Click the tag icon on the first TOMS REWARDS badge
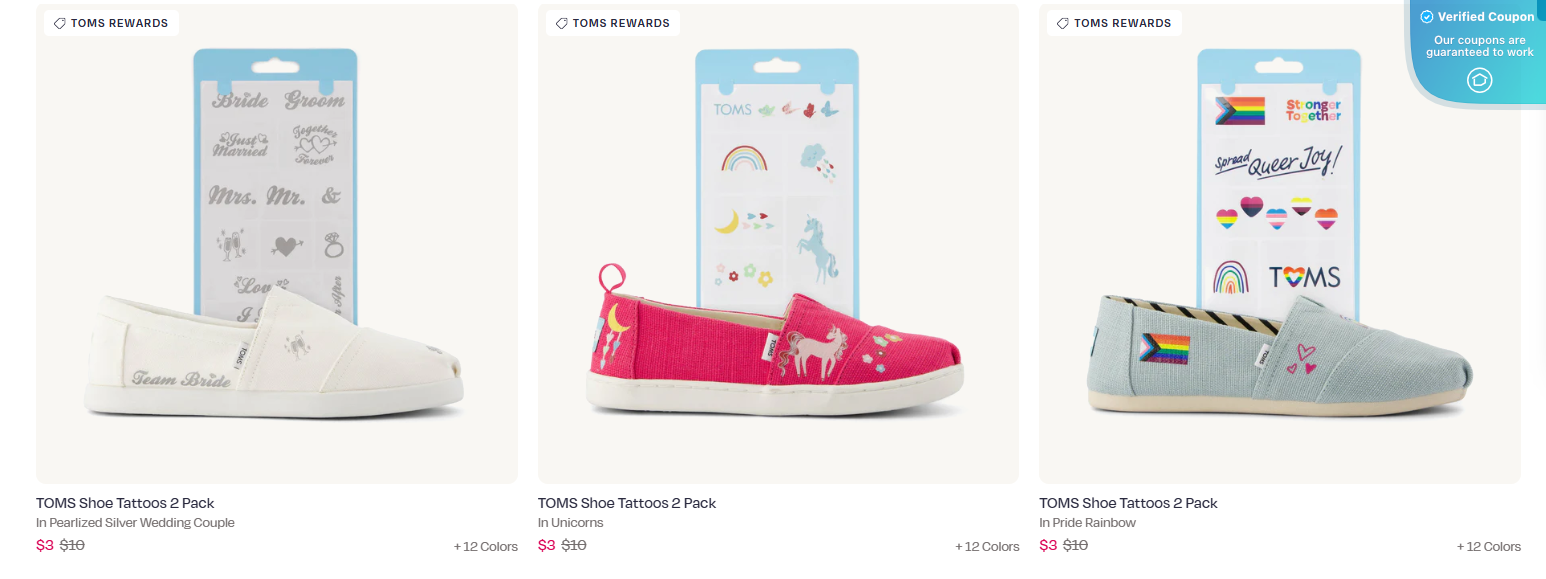 pyautogui.click(x=60, y=22)
